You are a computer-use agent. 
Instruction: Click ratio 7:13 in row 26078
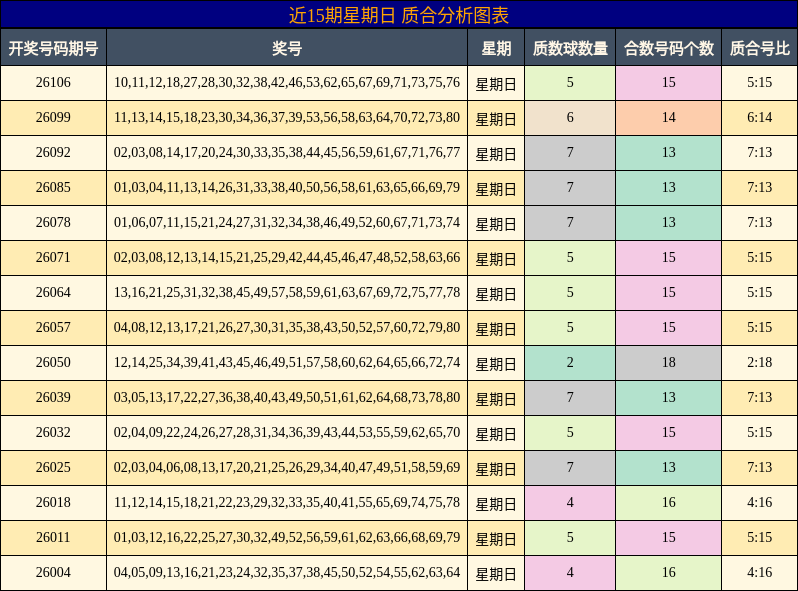[x=759, y=222]
